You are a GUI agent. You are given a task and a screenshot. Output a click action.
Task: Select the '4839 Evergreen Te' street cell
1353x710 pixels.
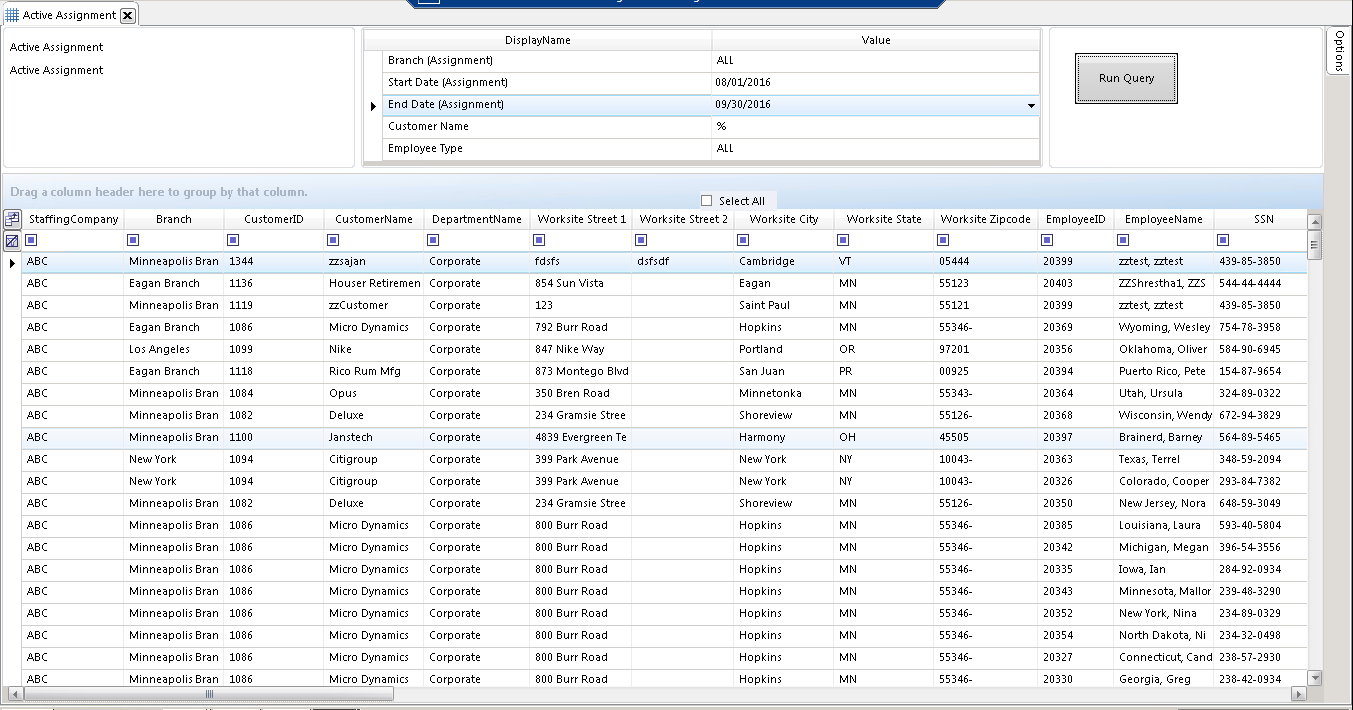(581, 437)
